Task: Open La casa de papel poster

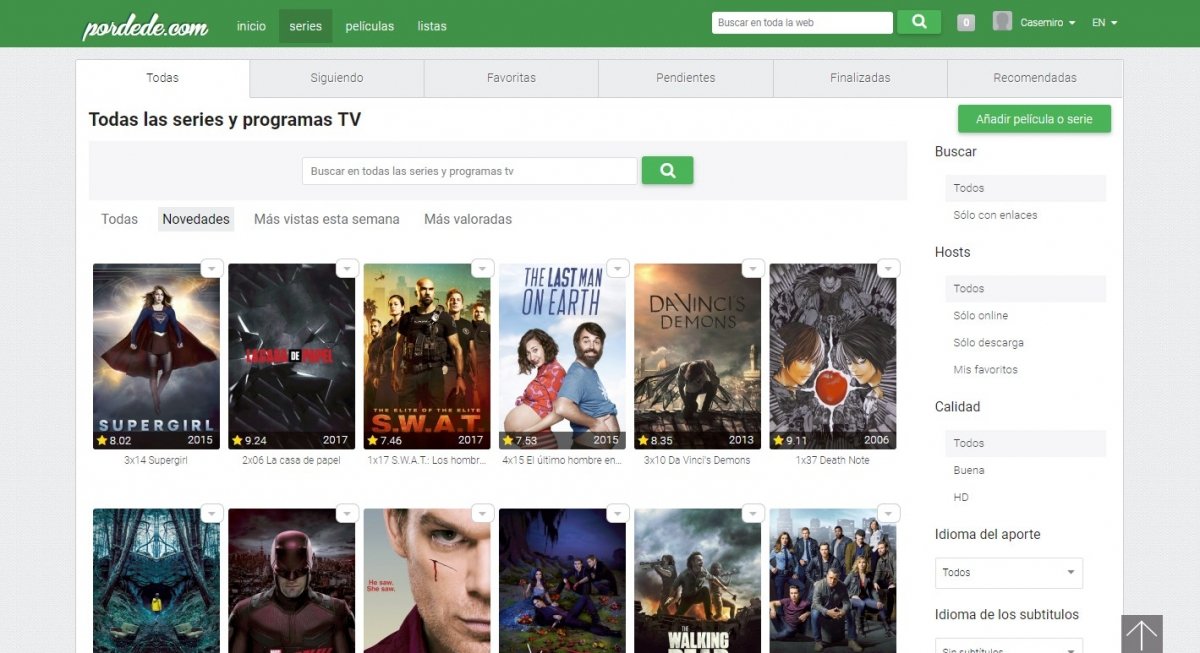Action: click(291, 356)
